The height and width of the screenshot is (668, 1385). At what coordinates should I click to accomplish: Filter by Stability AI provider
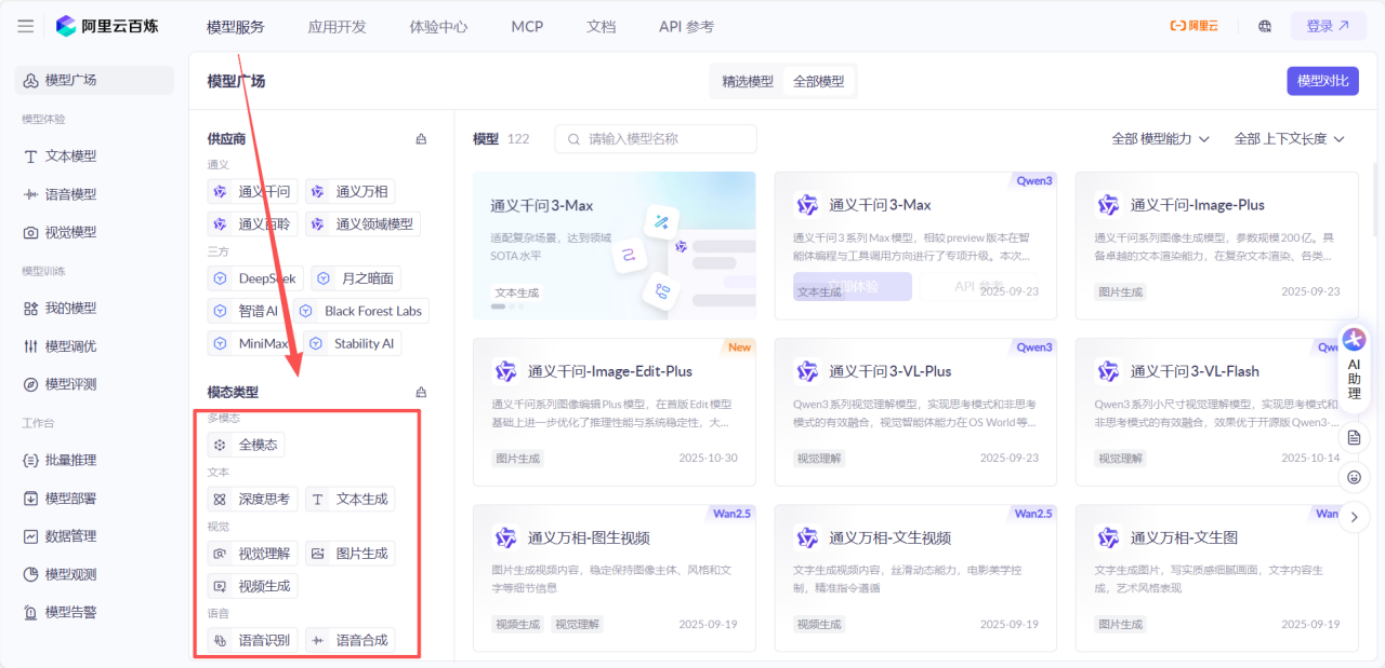click(352, 343)
